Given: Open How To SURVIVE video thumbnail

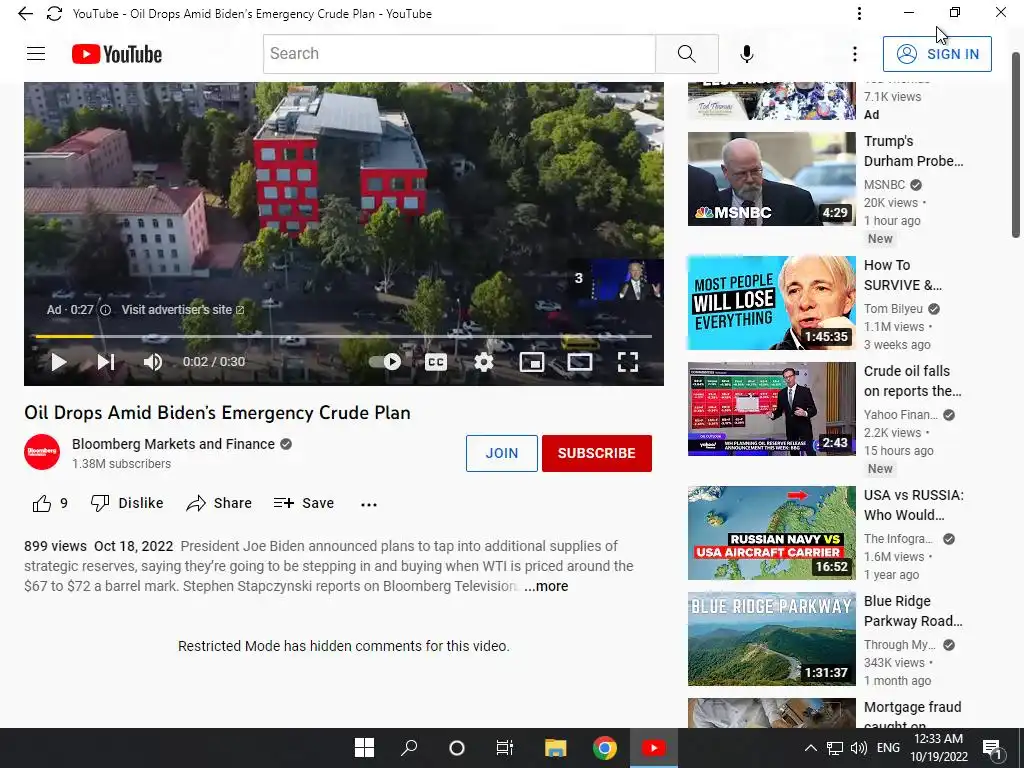Looking at the screenshot, I should point(771,303).
